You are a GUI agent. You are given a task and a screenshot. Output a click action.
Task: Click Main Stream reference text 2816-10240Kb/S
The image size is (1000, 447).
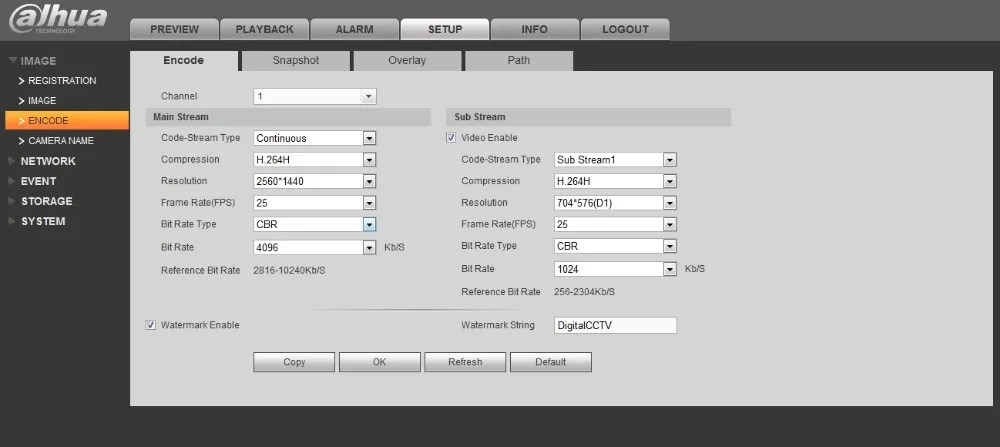[x=290, y=270]
